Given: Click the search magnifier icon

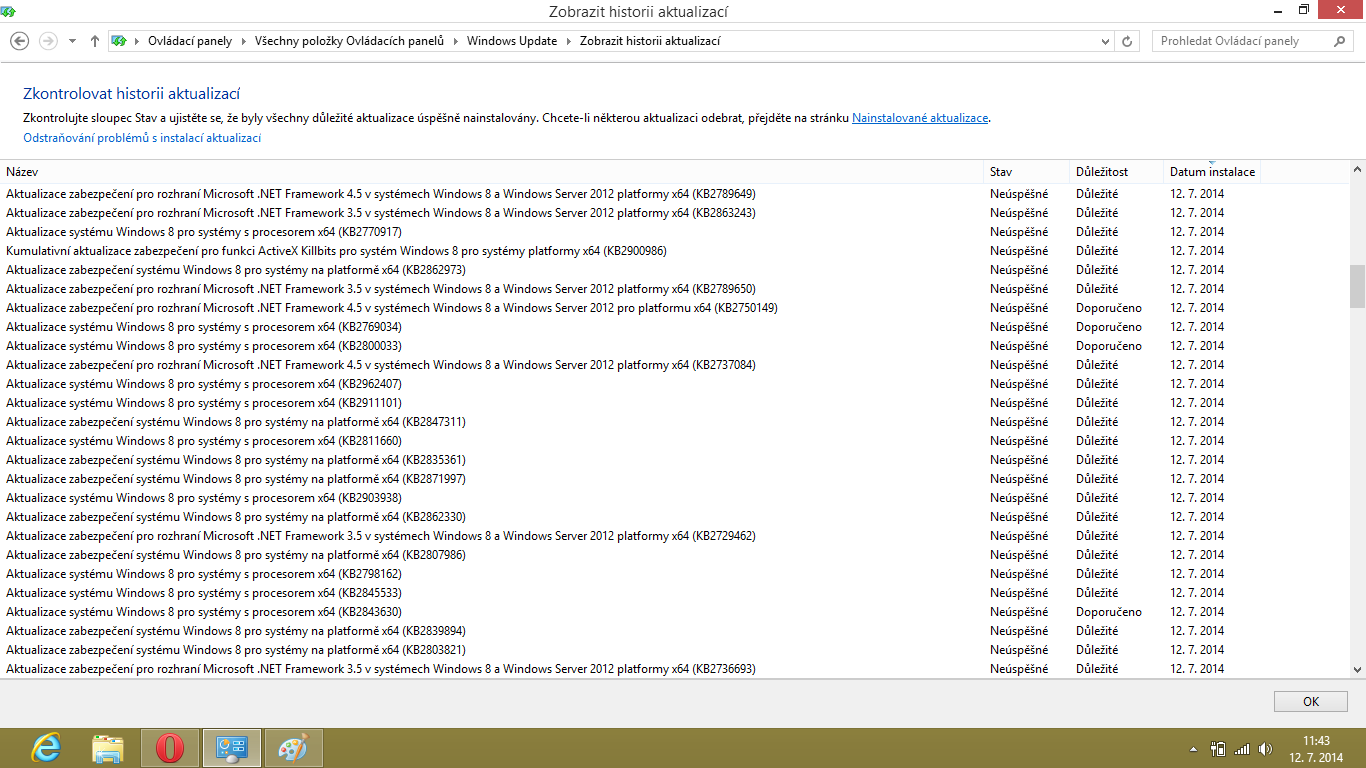Looking at the screenshot, I should click(x=1341, y=41).
